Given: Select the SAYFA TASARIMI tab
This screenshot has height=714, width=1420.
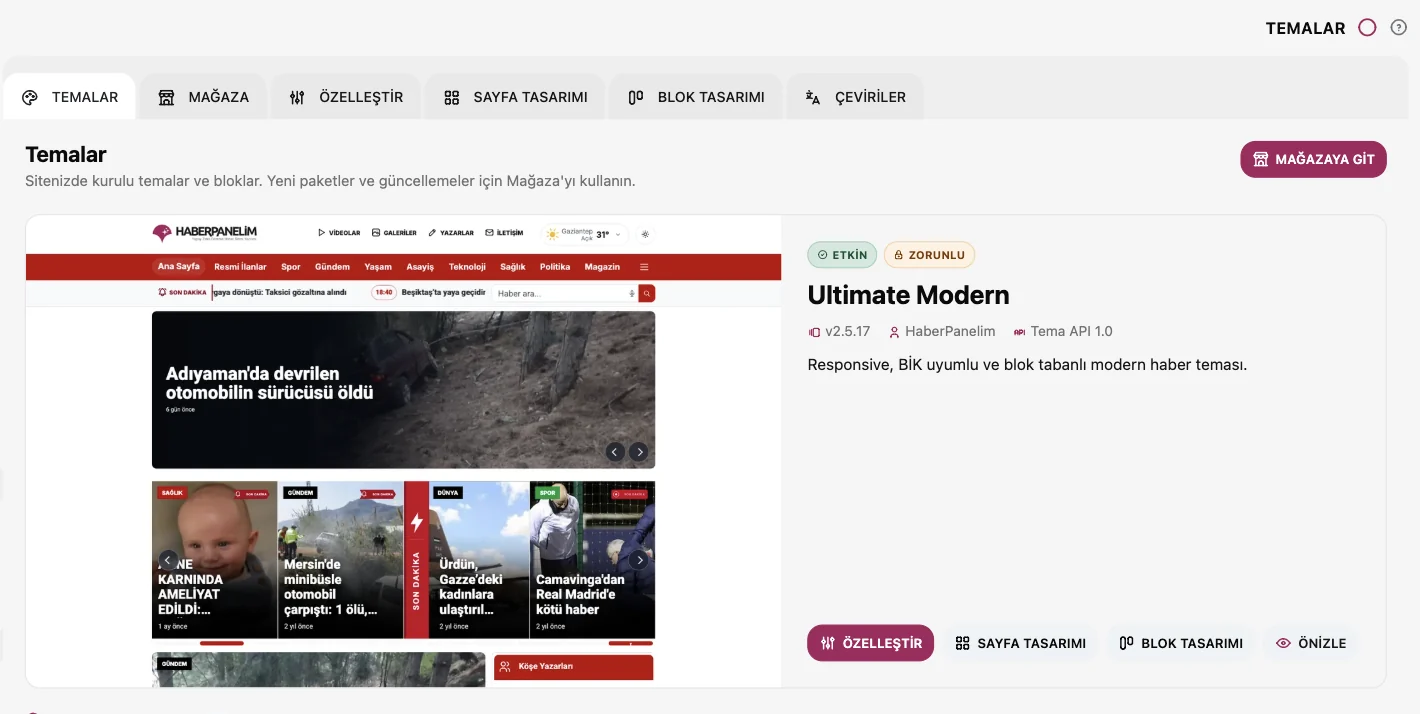Looking at the screenshot, I should click(x=515, y=97).
